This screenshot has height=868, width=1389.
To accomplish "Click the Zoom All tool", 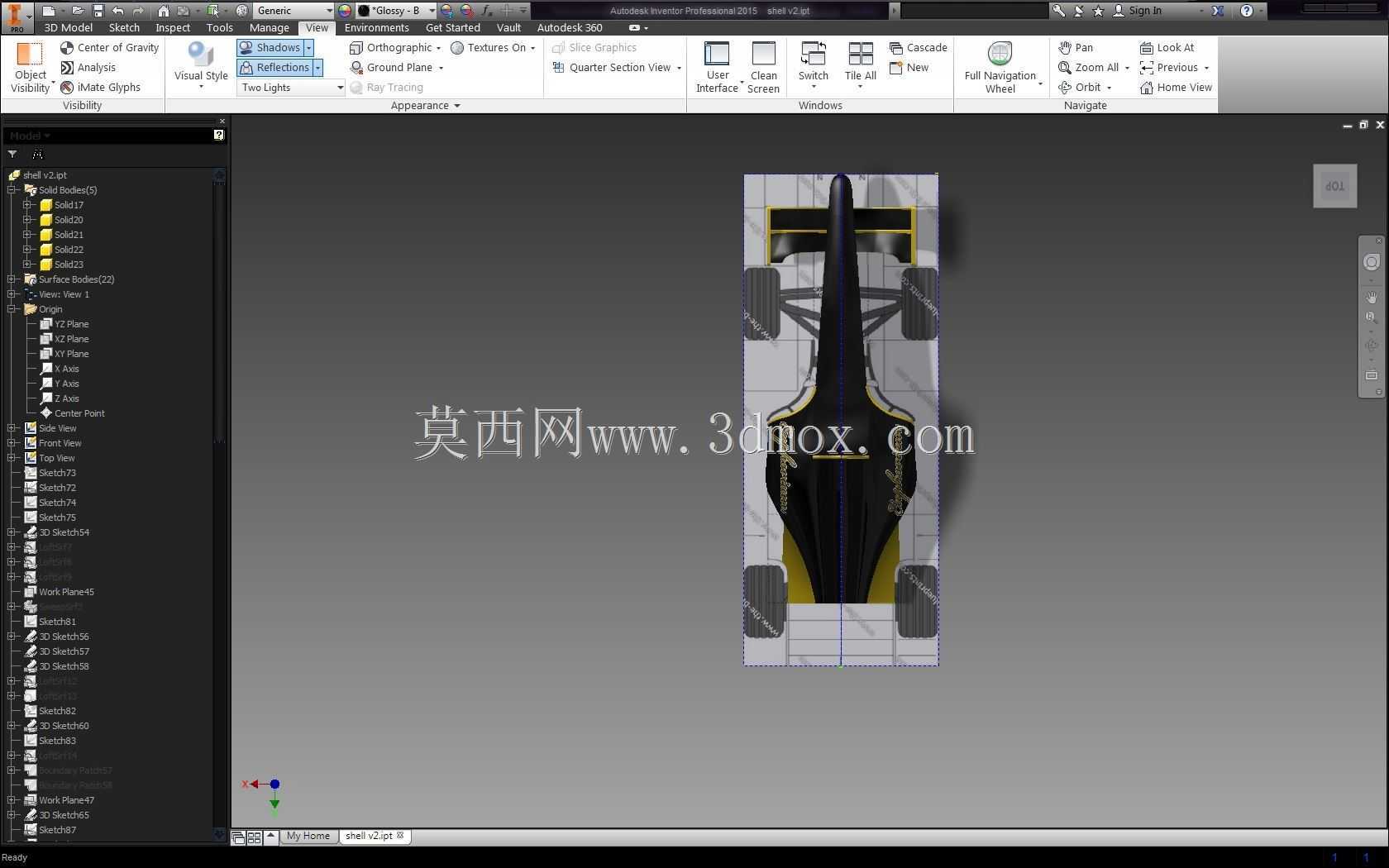I will pyautogui.click(x=1089, y=68).
